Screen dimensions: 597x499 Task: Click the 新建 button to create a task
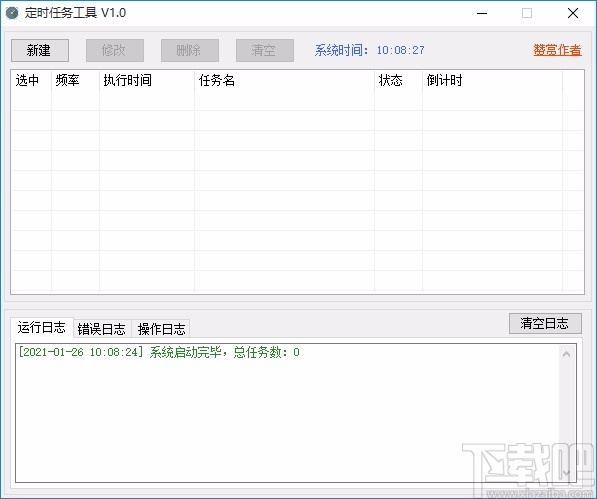coord(40,50)
